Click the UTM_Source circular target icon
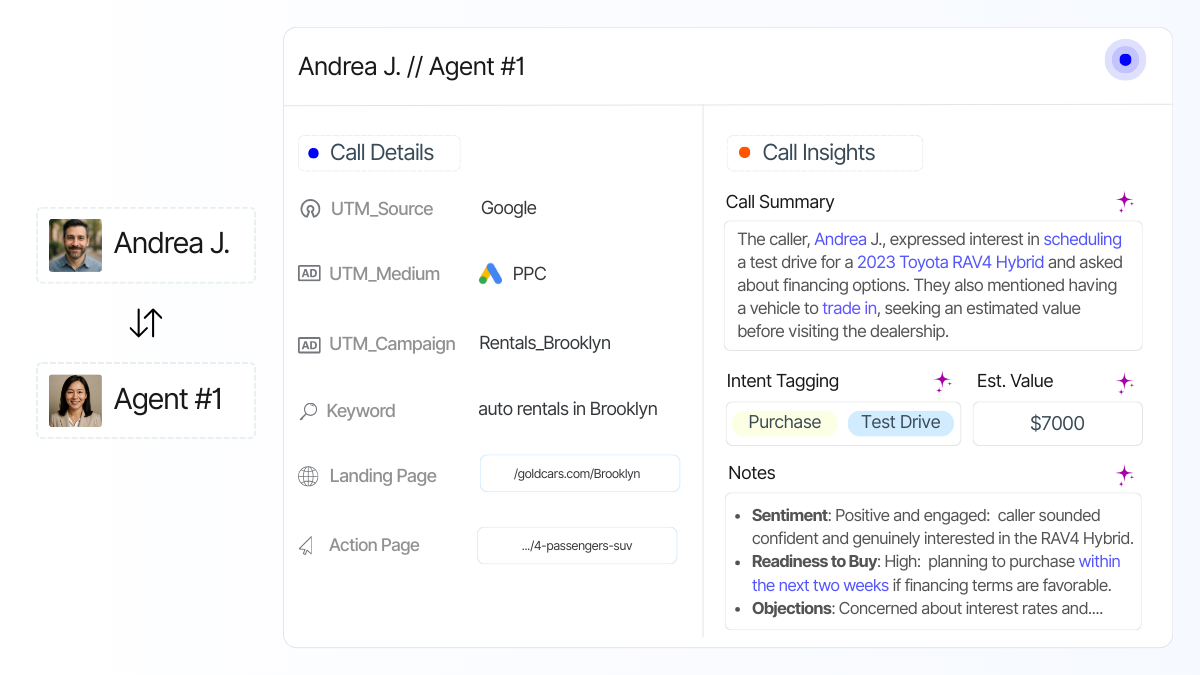The height and width of the screenshot is (675, 1200). [x=310, y=208]
